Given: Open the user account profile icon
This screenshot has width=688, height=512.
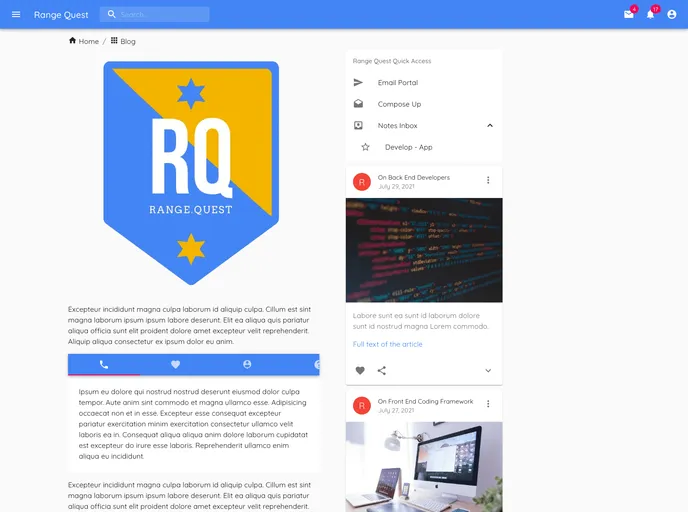Looking at the screenshot, I should click(x=672, y=14).
